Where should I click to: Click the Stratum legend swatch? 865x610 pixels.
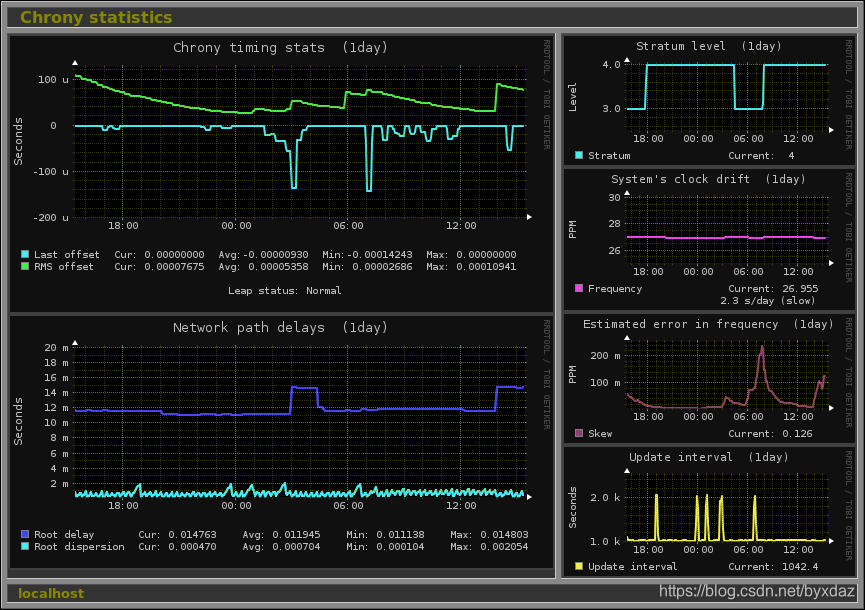coord(579,156)
